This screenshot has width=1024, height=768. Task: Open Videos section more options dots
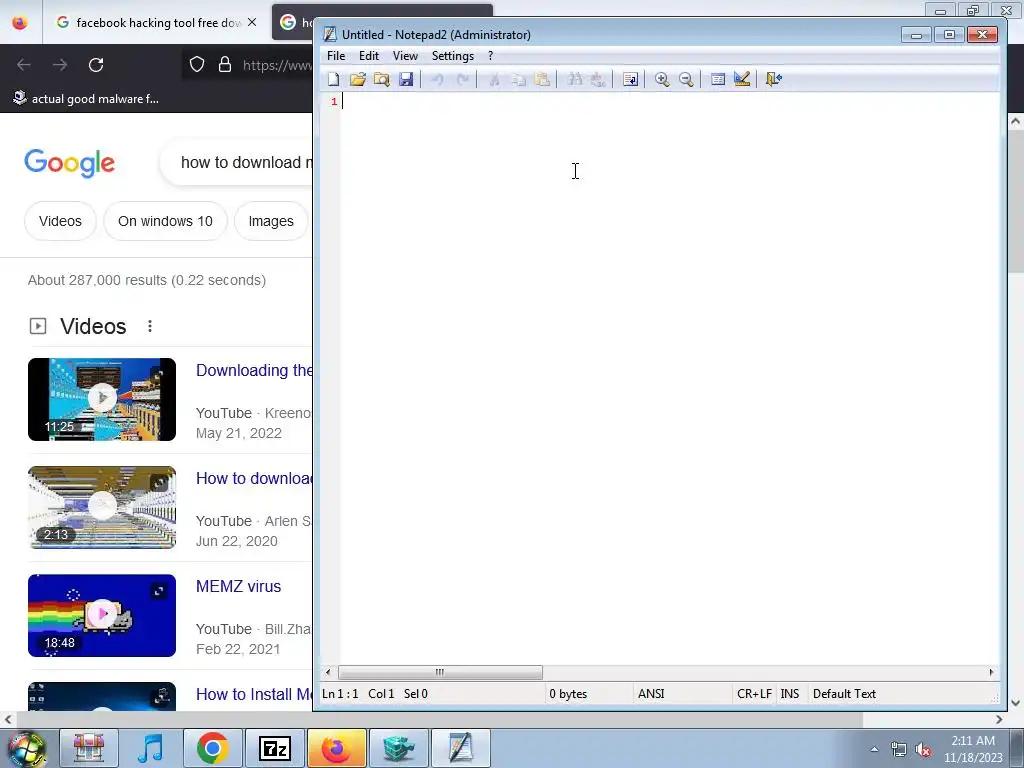[150, 326]
